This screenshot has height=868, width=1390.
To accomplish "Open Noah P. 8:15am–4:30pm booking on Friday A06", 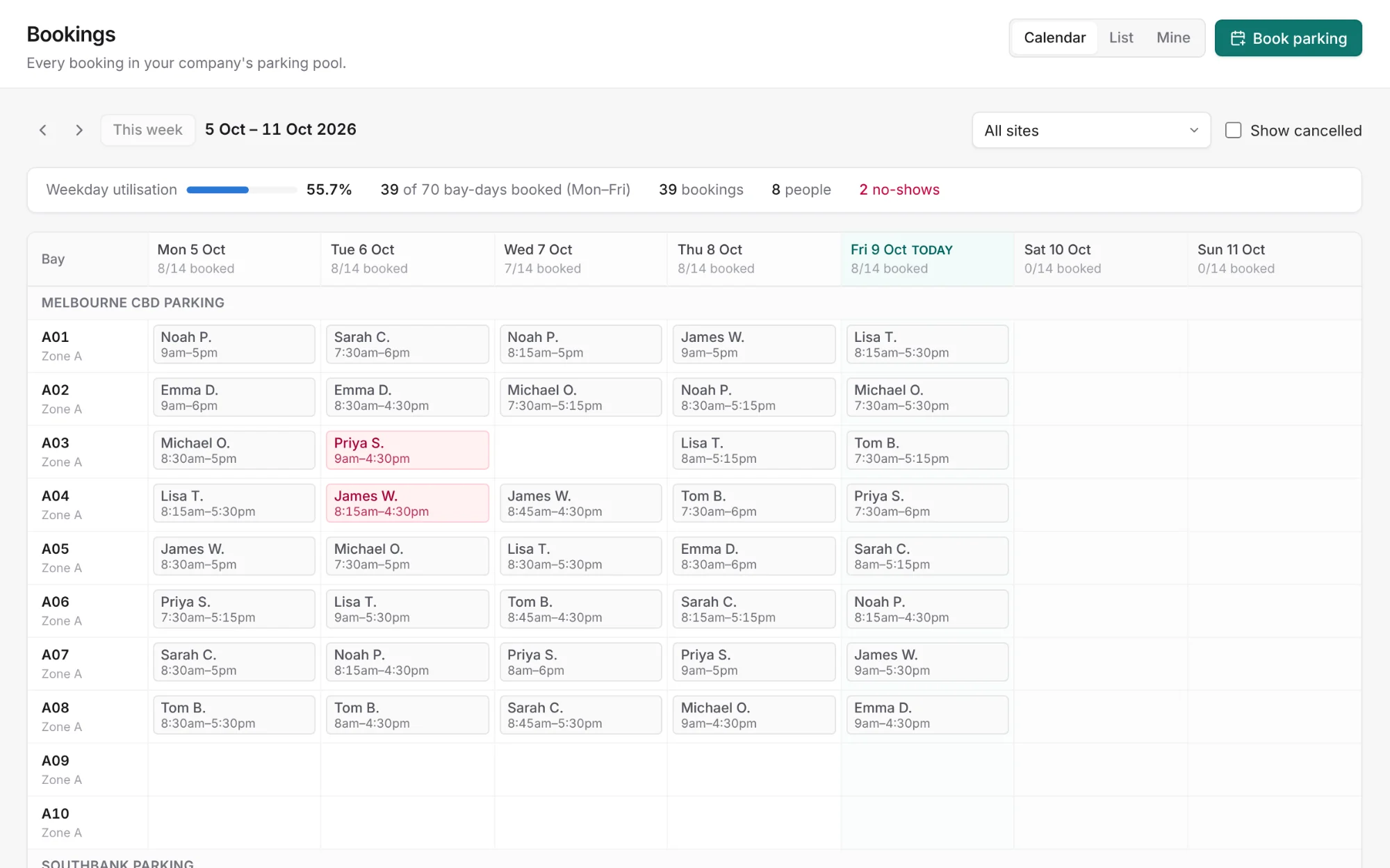I will 927,609.
